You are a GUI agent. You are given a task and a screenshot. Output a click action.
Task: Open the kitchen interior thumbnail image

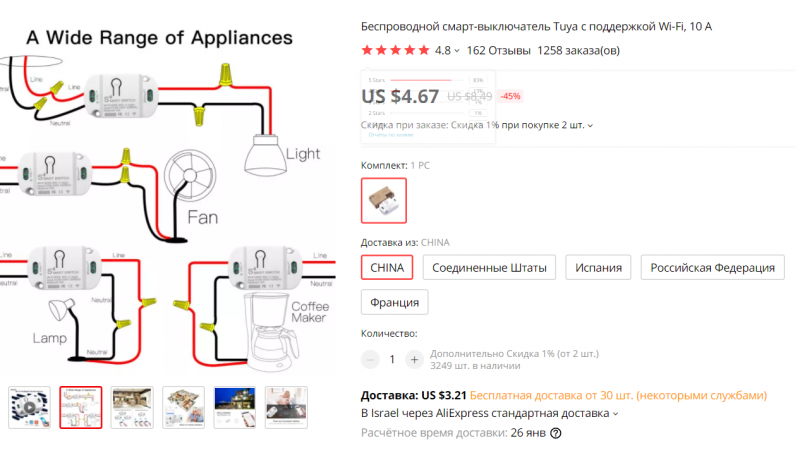tap(132, 408)
